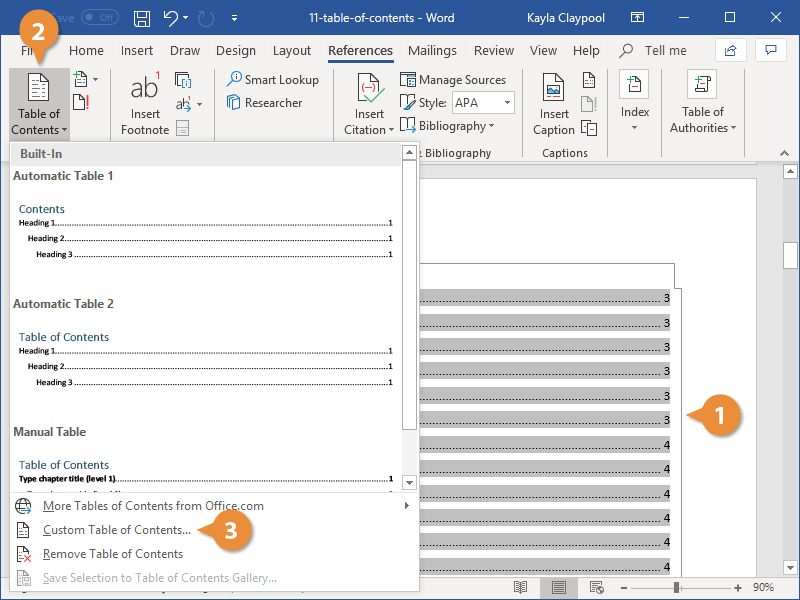
Task: Open the Review ribbon tab
Action: (493, 51)
